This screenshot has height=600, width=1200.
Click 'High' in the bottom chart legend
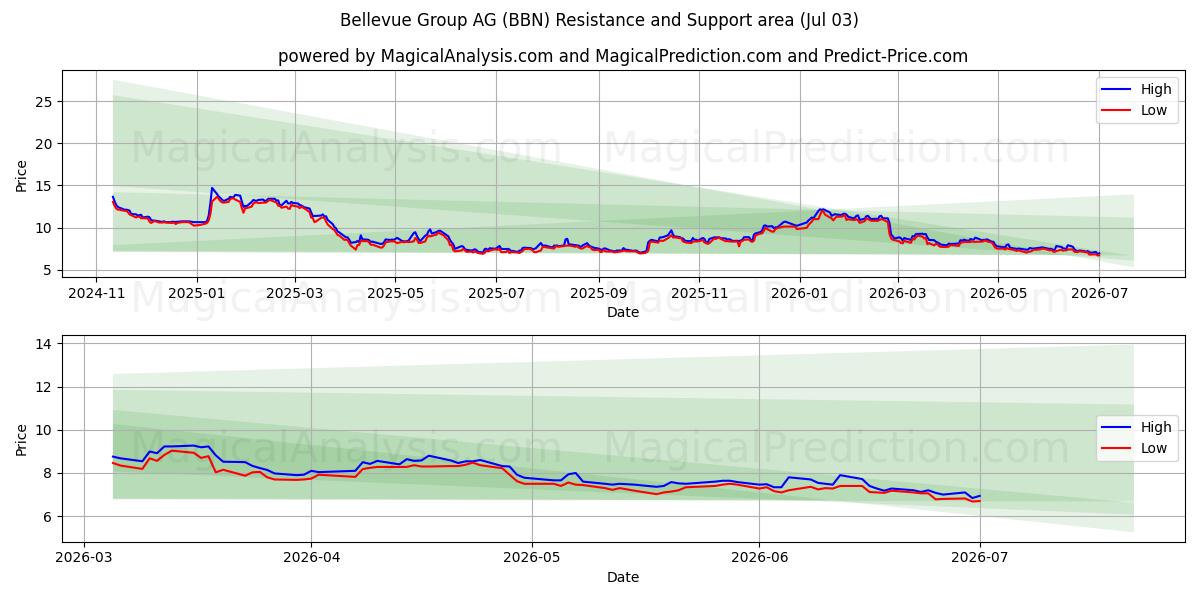pos(1156,427)
